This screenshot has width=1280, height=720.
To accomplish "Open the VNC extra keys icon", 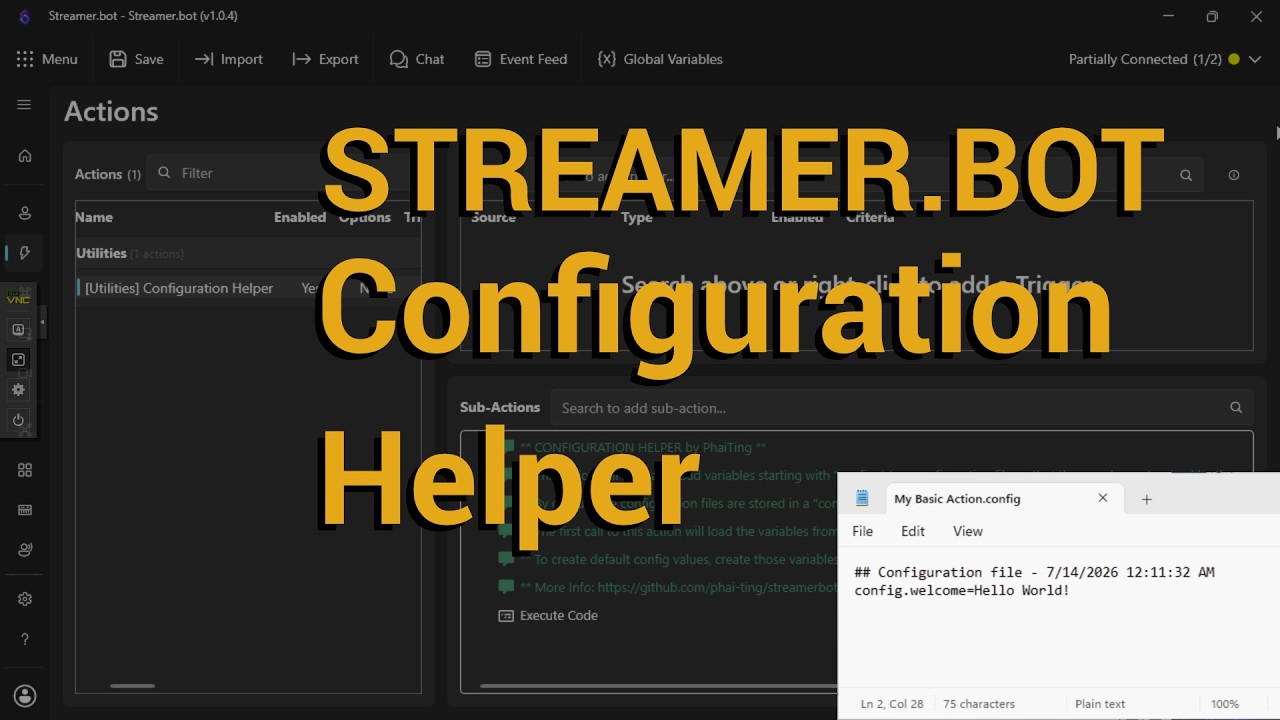I will click(18, 329).
